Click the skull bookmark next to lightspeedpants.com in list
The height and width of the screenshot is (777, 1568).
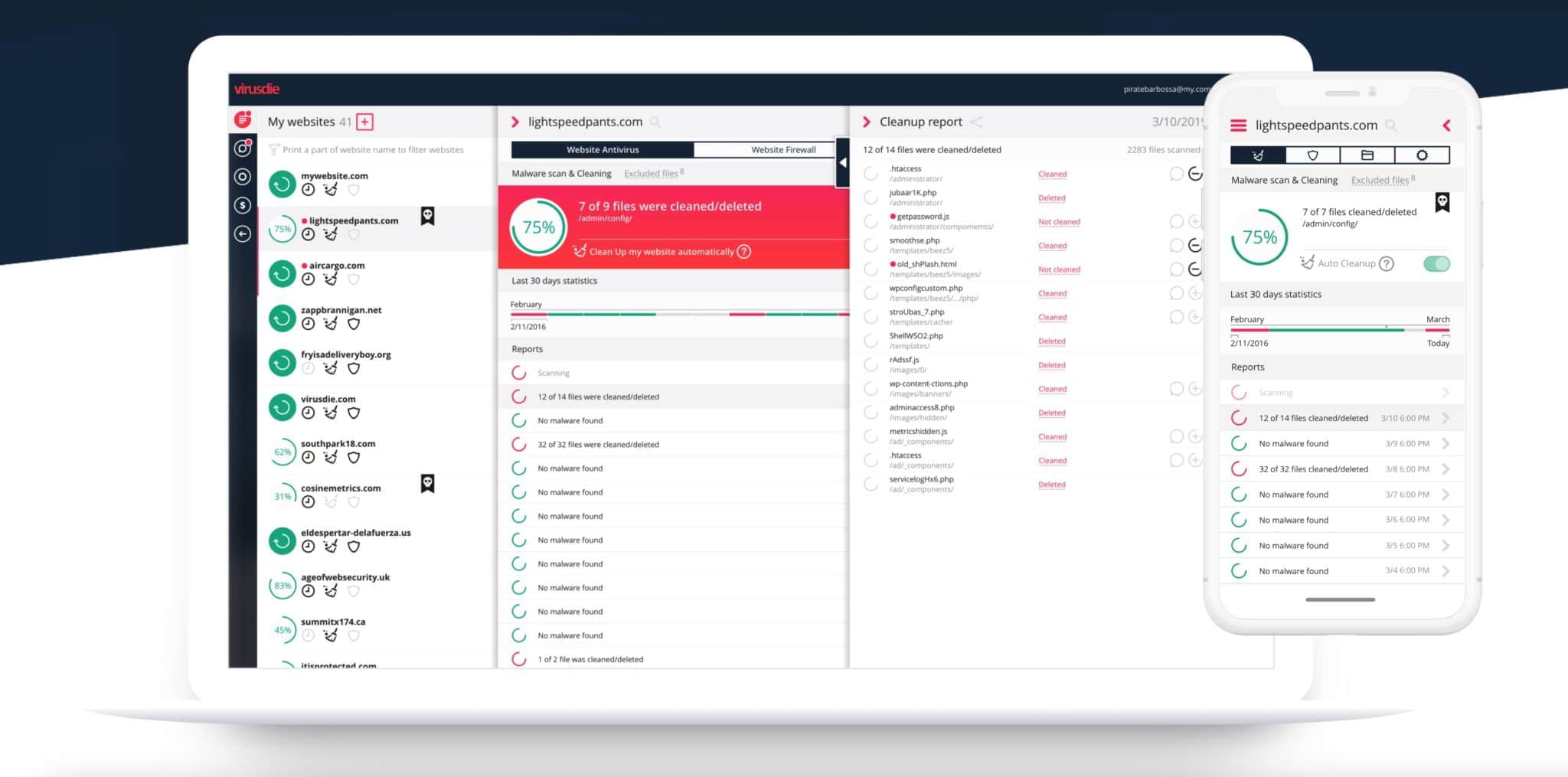point(428,217)
